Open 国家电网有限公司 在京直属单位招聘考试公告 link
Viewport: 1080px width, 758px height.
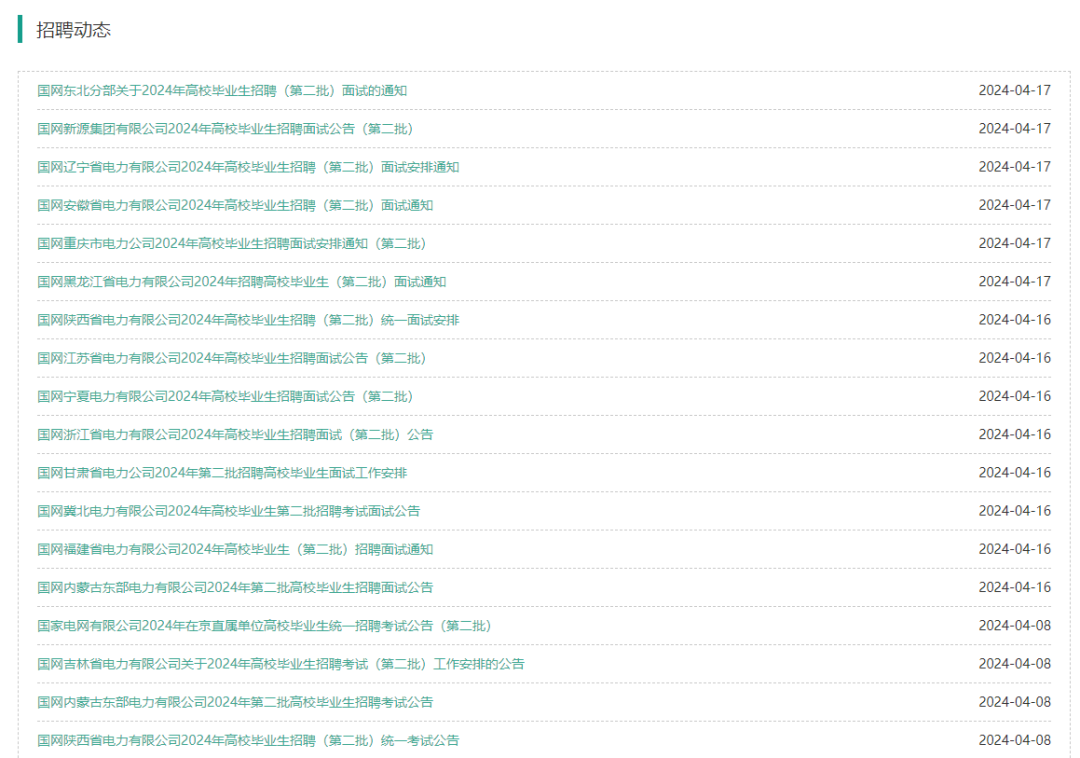tap(264, 626)
